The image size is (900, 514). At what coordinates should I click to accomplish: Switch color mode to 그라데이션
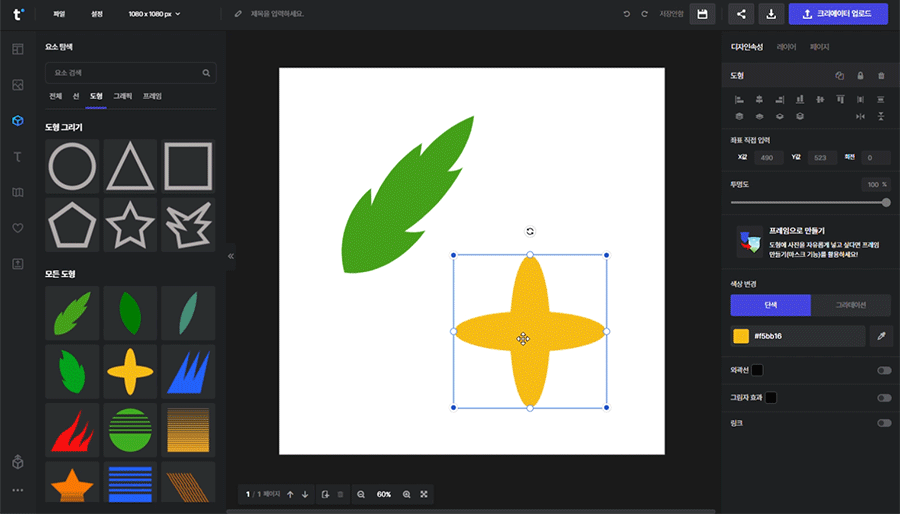pos(850,305)
